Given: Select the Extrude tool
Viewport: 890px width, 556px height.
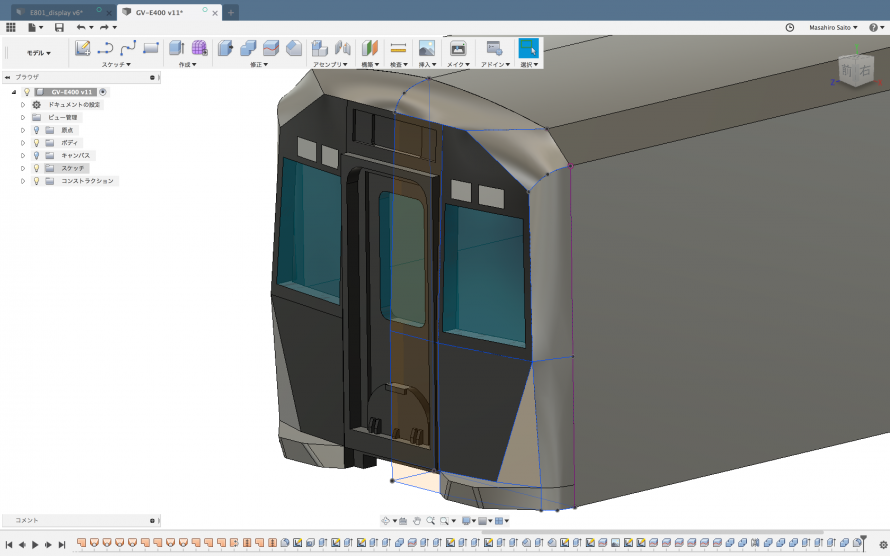Looking at the screenshot, I should [x=177, y=48].
